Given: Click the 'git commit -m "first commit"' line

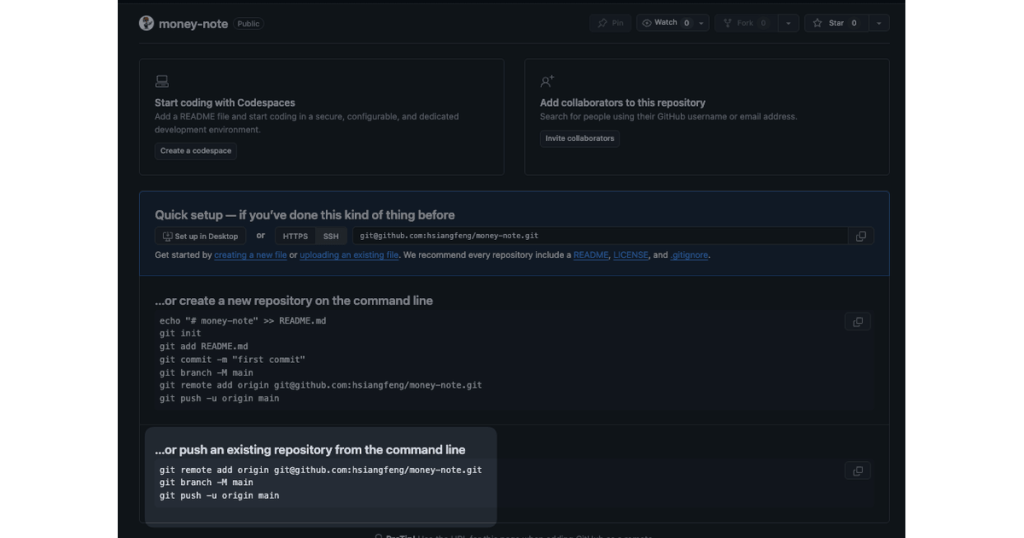Looking at the screenshot, I should coord(232,360).
